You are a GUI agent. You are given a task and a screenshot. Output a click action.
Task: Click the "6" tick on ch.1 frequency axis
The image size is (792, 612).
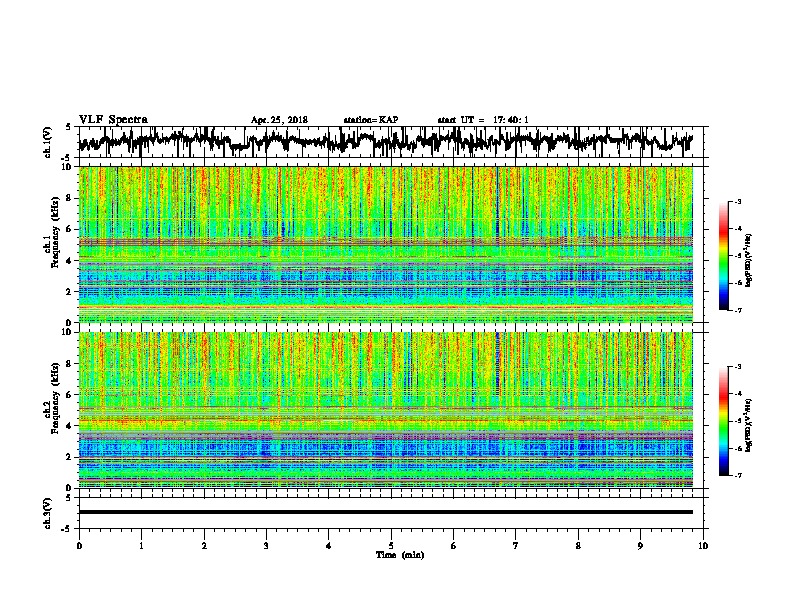[70, 229]
